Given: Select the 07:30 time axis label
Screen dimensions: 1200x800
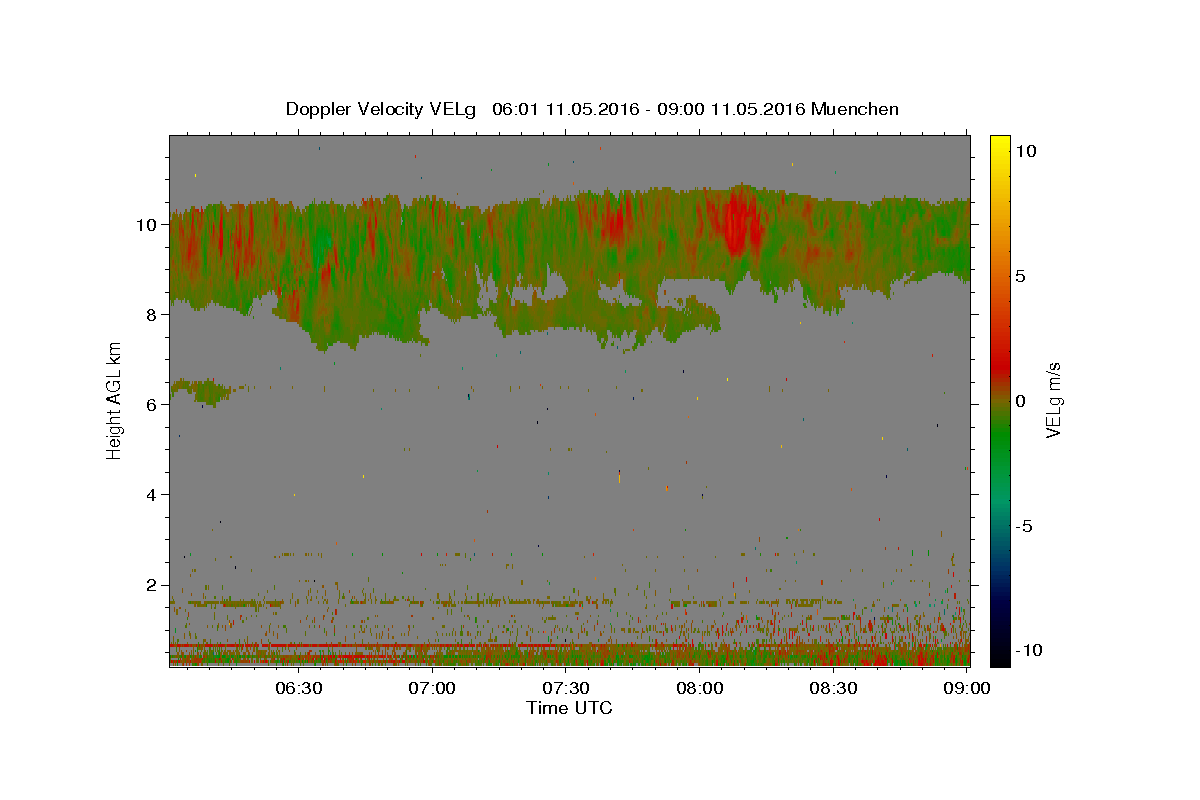Looking at the screenshot, I should click(566, 688).
